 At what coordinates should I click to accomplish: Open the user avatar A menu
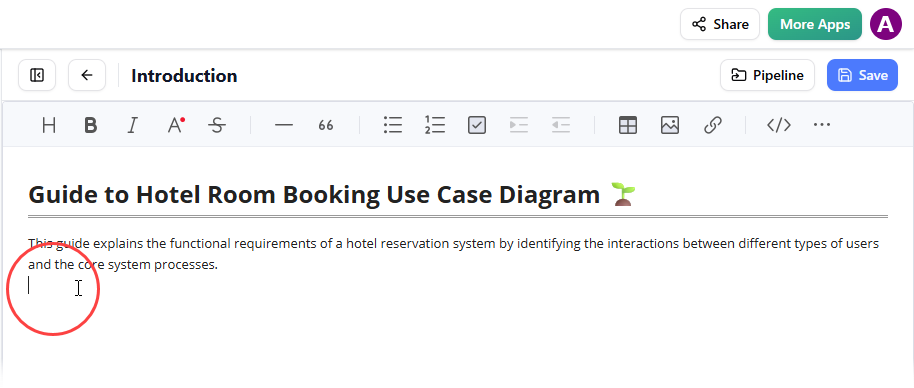pyautogui.click(x=885, y=24)
